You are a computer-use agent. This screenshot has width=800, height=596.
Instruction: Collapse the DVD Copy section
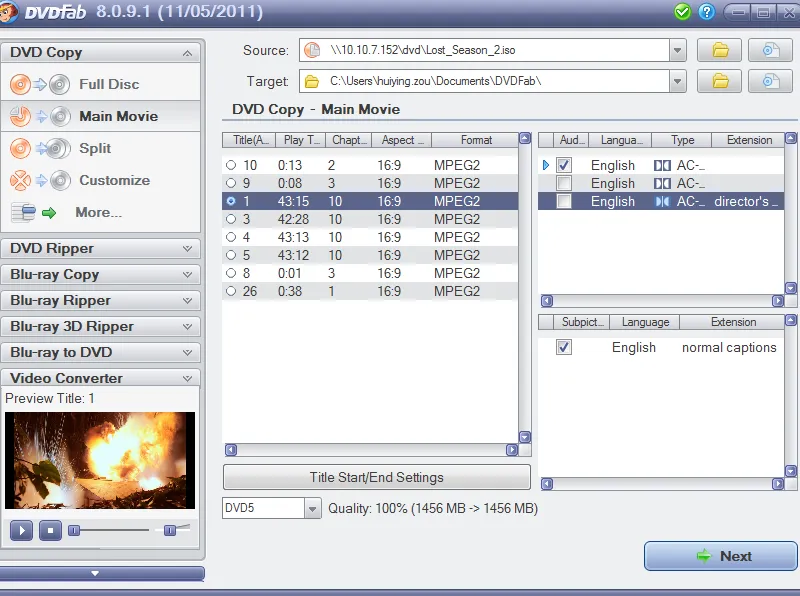click(187, 53)
